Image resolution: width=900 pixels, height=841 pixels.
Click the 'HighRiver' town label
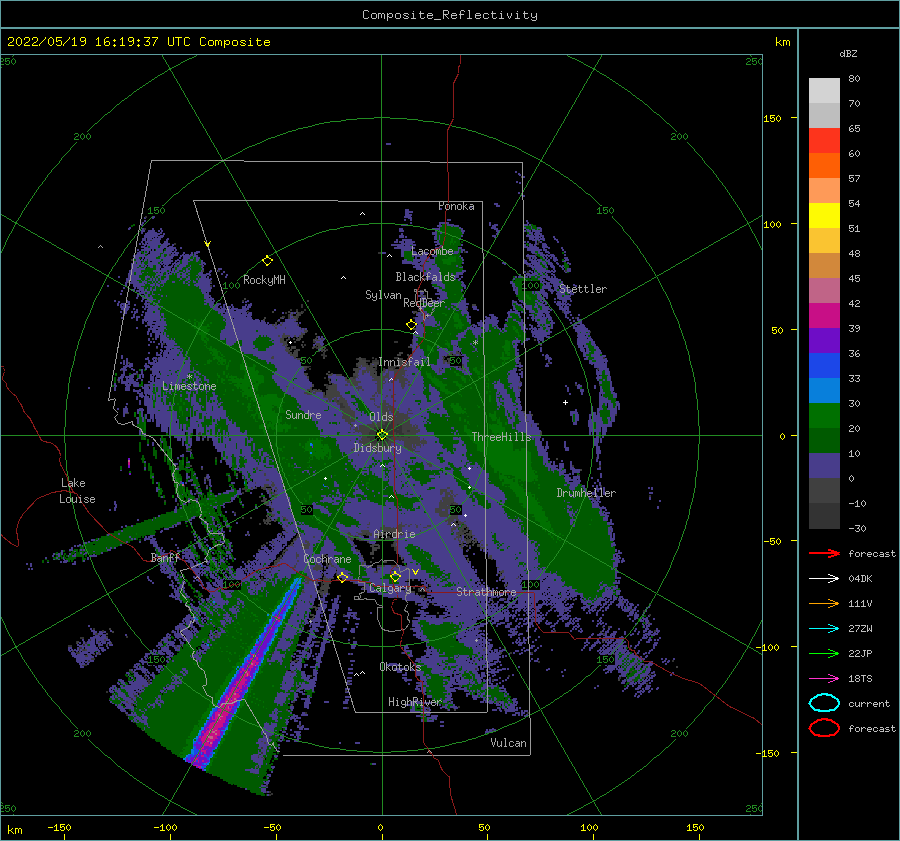click(x=415, y=702)
